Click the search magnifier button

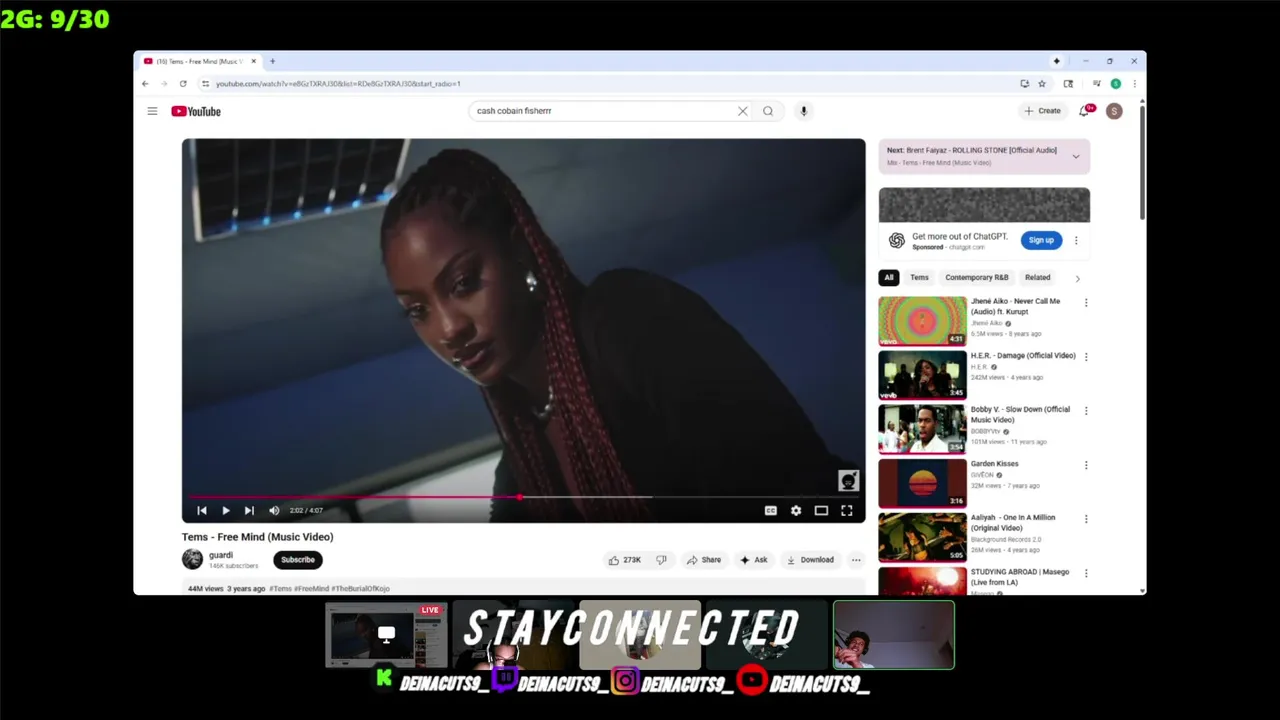click(768, 111)
